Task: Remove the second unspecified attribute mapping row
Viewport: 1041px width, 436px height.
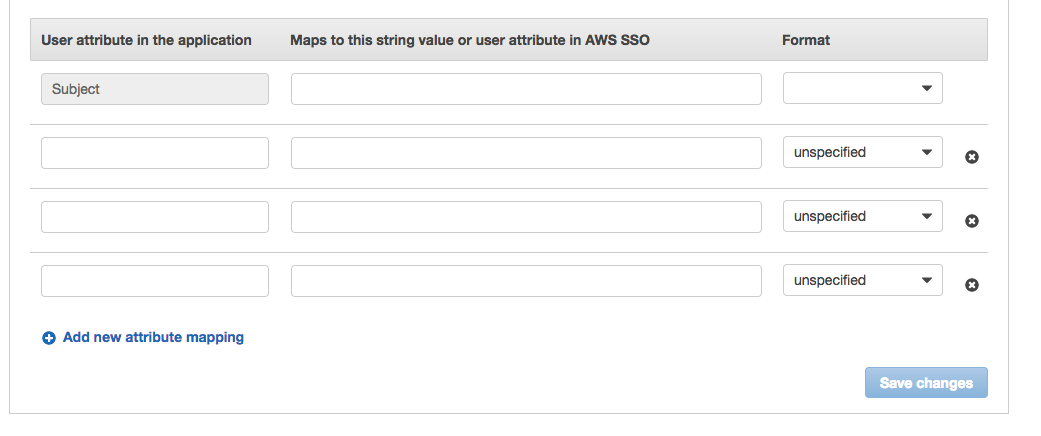Action: pyautogui.click(x=971, y=221)
